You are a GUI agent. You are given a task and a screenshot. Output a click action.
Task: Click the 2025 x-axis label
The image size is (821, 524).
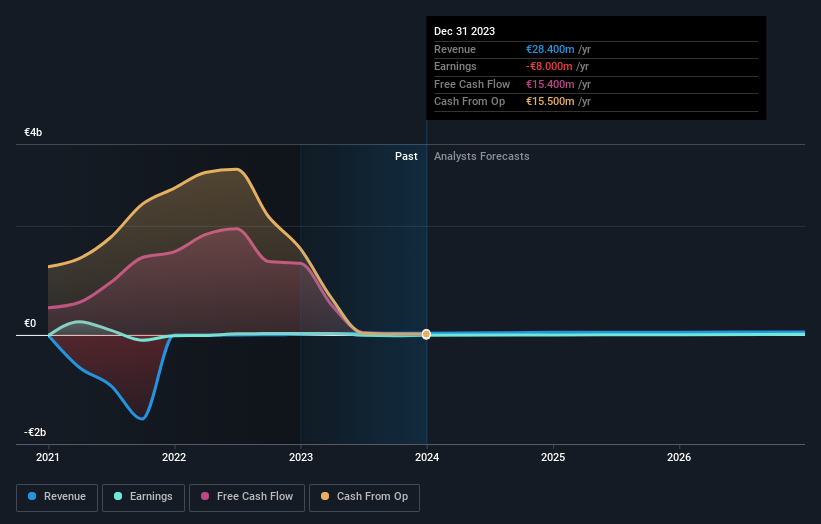pyautogui.click(x=553, y=457)
